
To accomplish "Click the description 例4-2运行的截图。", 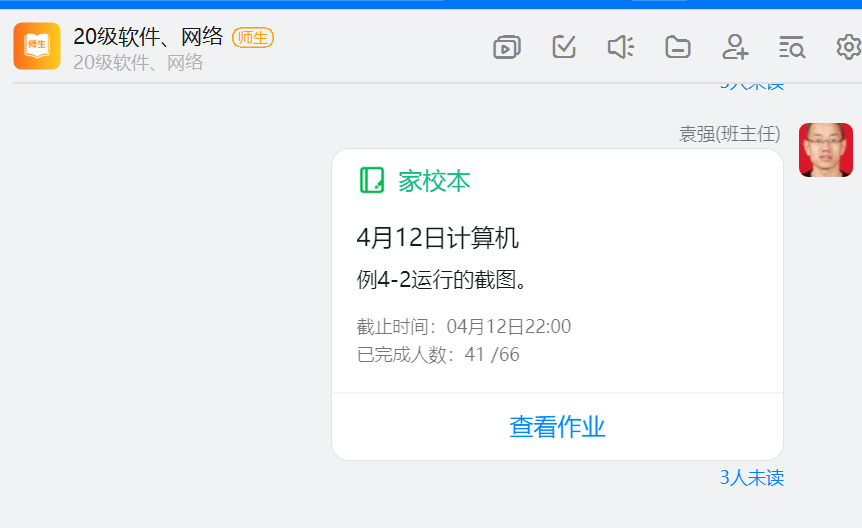I will (x=442, y=280).
